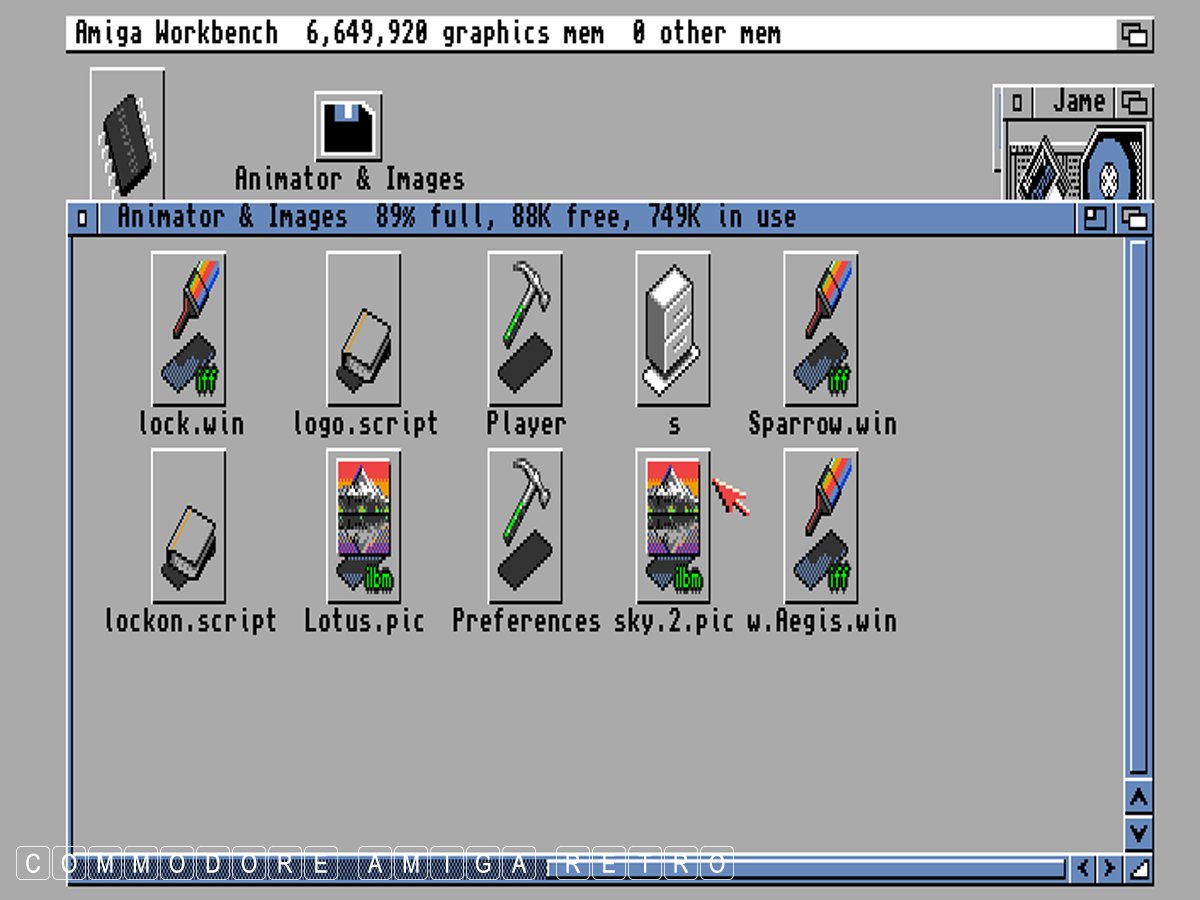Launch the Preferences hammer icon

click(525, 525)
